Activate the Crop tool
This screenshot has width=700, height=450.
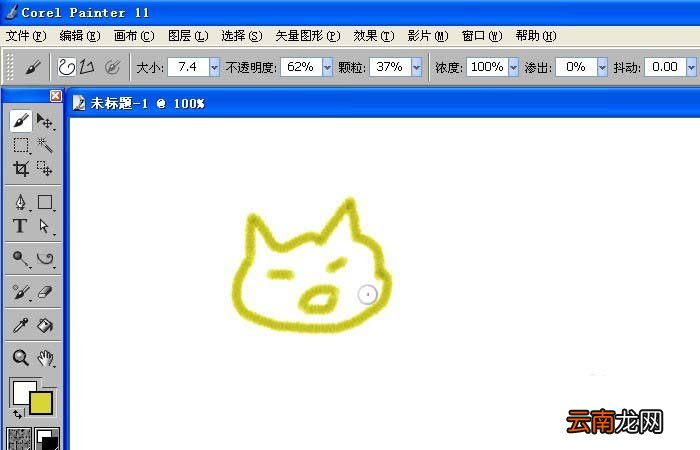click(x=21, y=169)
